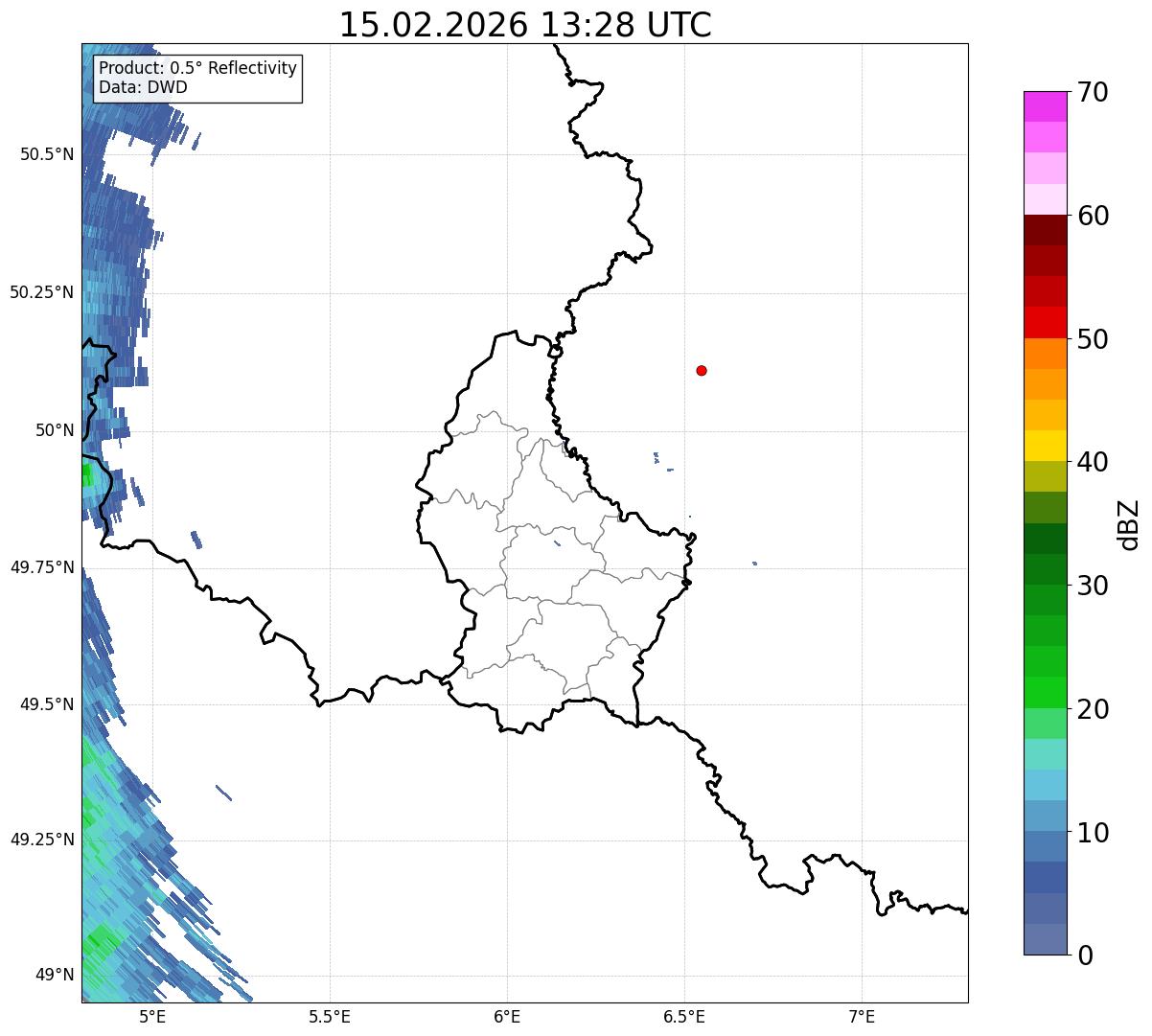Click the bright green colorbar swatch at 20
The height and width of the screenshot is (1036, 1152).
coord(1046,693)
